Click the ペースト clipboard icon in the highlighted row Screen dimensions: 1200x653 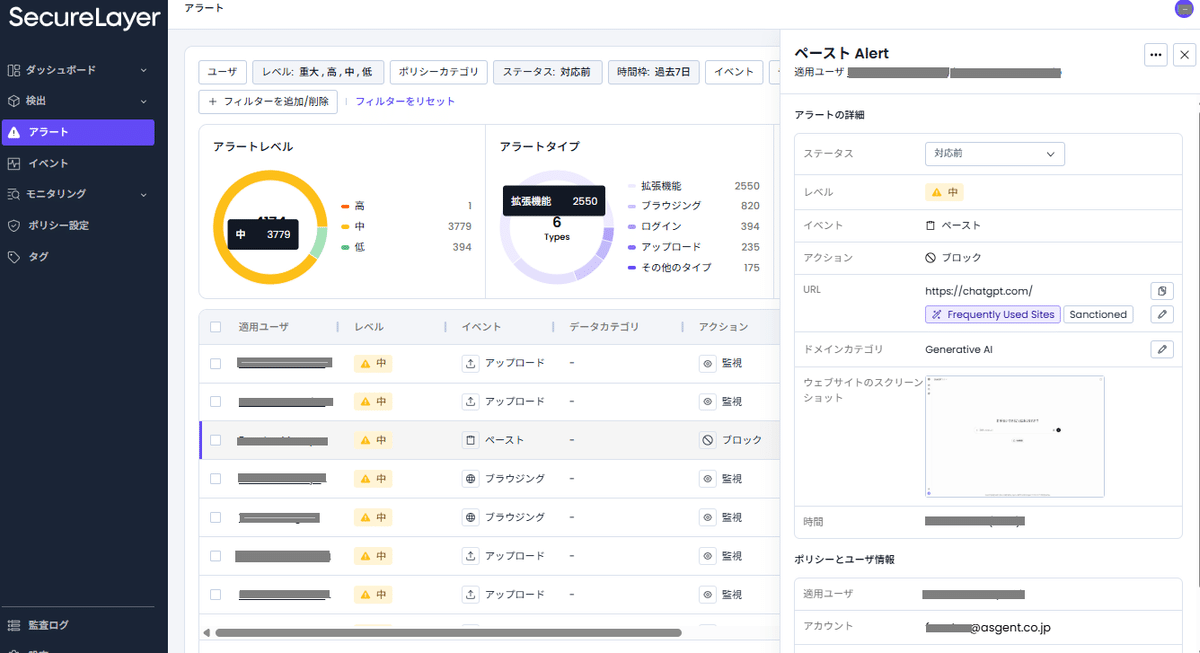[x=470, y=439]
